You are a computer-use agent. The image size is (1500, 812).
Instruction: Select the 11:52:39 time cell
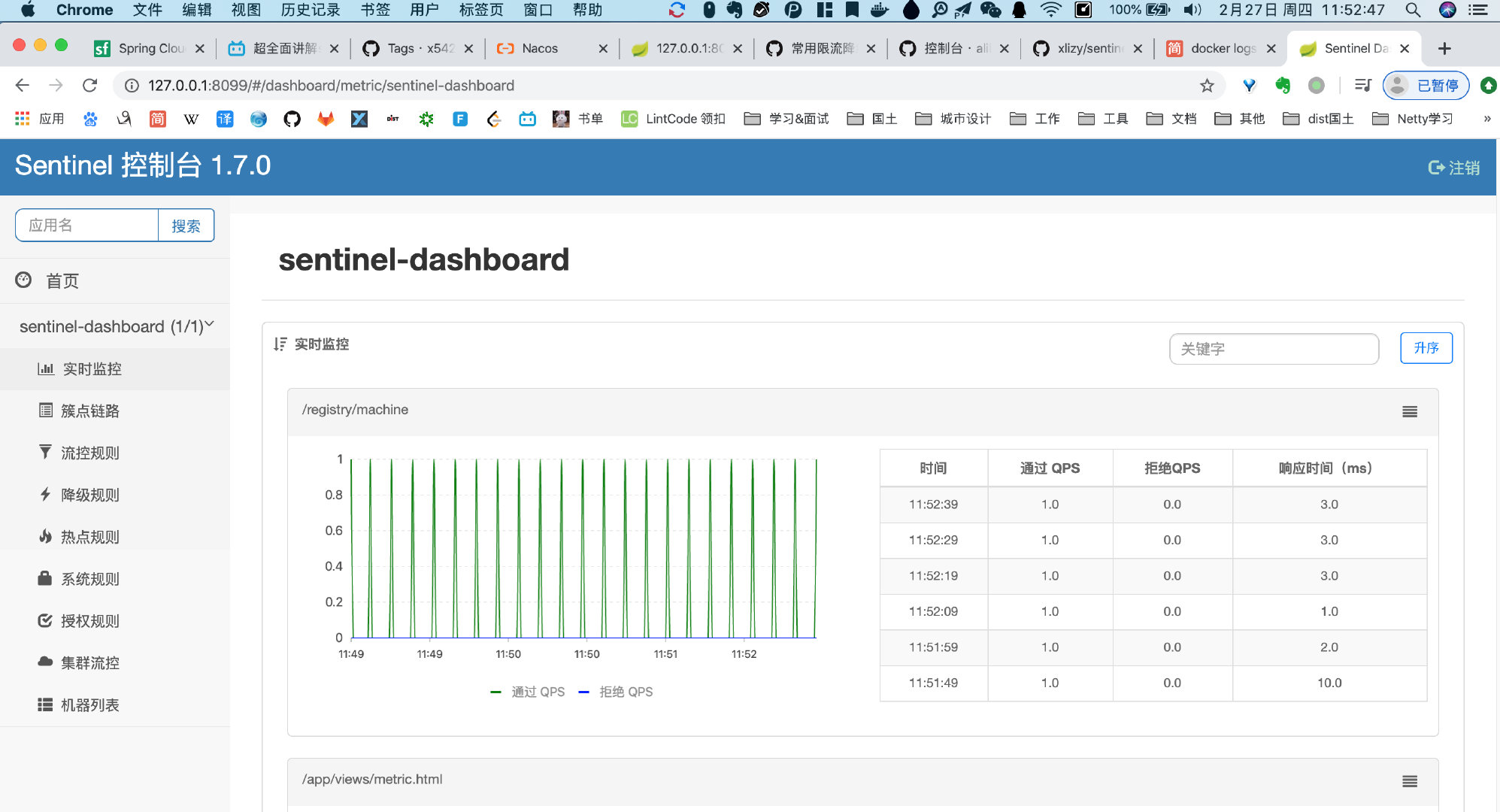click(933, 504)
